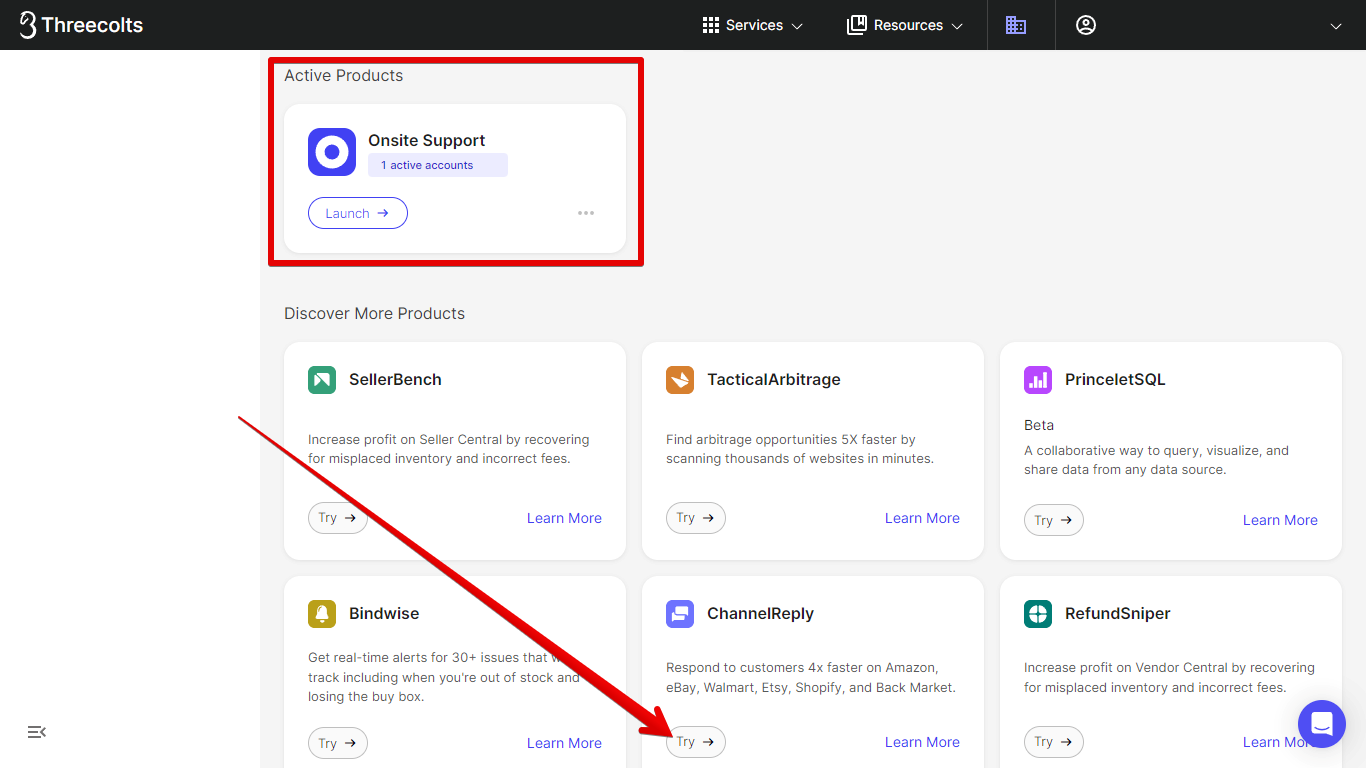This screenshot has width=1366, height=768.
Task: Open Onsite Support more options ellipsis
Action: coord(586,213)
